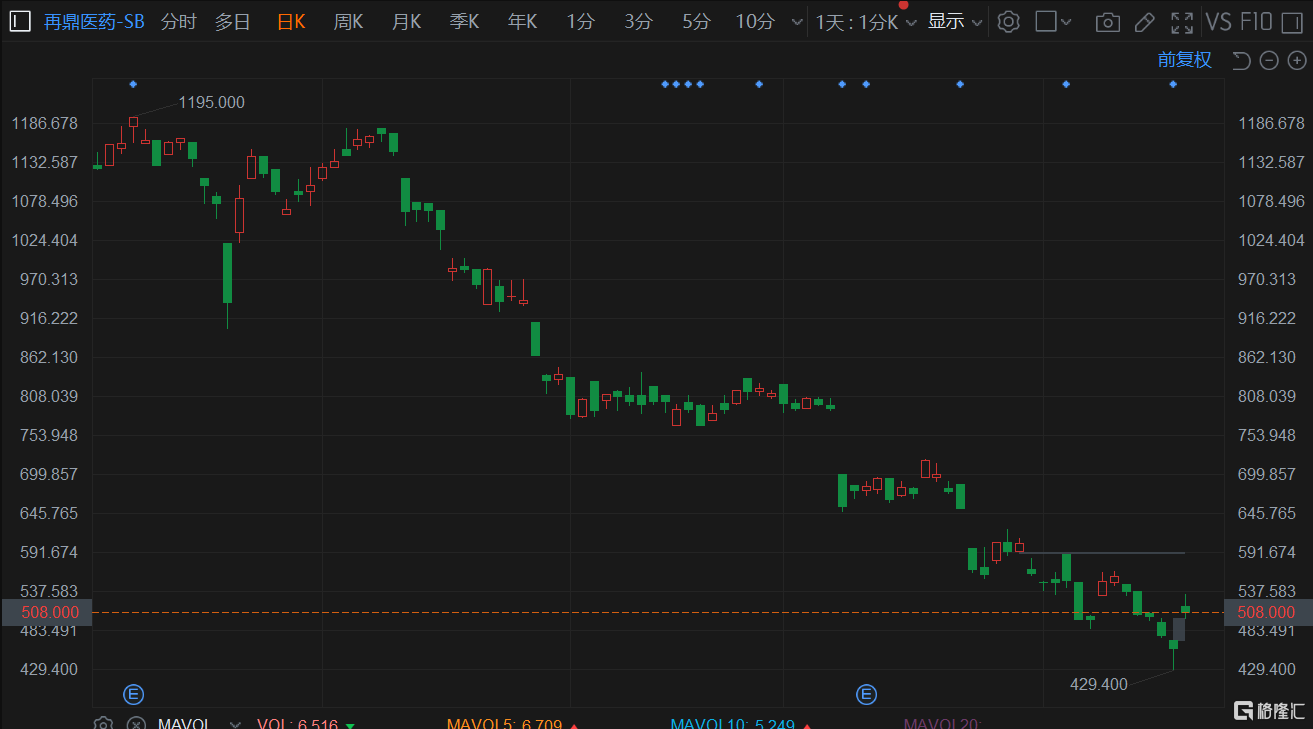The width and height of the screenshot is (1313, 729).
Task: Click the 前复权 adjustment link
Action: coord(1184,60)
